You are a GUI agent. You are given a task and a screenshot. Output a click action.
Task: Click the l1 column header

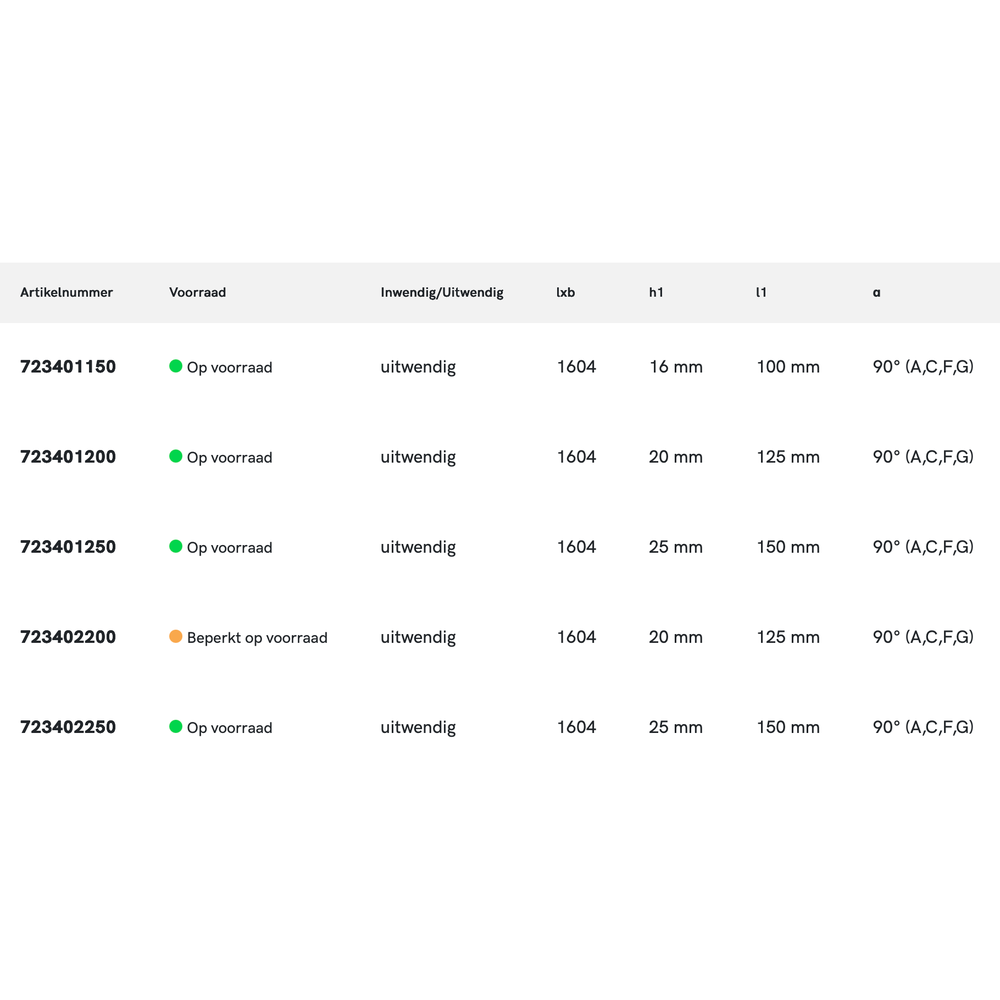pyautogui.click(x=761, y=293)
